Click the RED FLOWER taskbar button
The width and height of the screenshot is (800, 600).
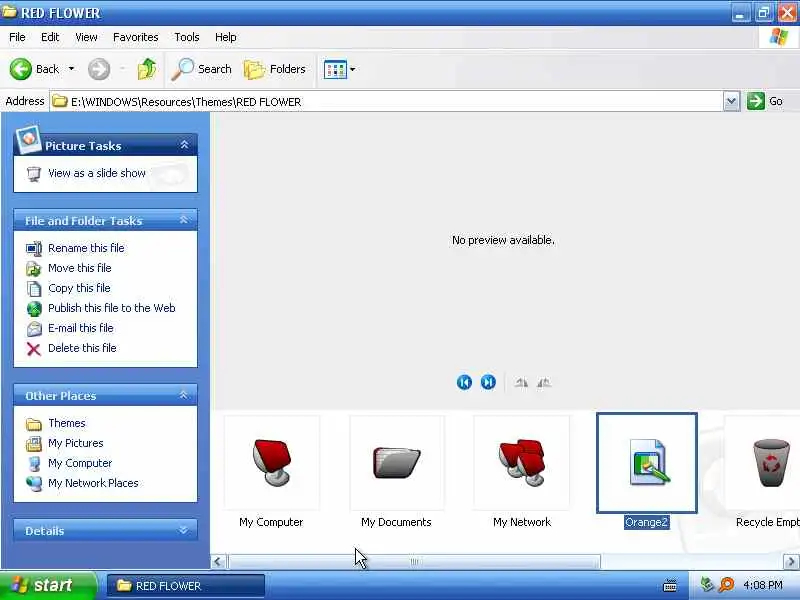click(x=186, y=586)
